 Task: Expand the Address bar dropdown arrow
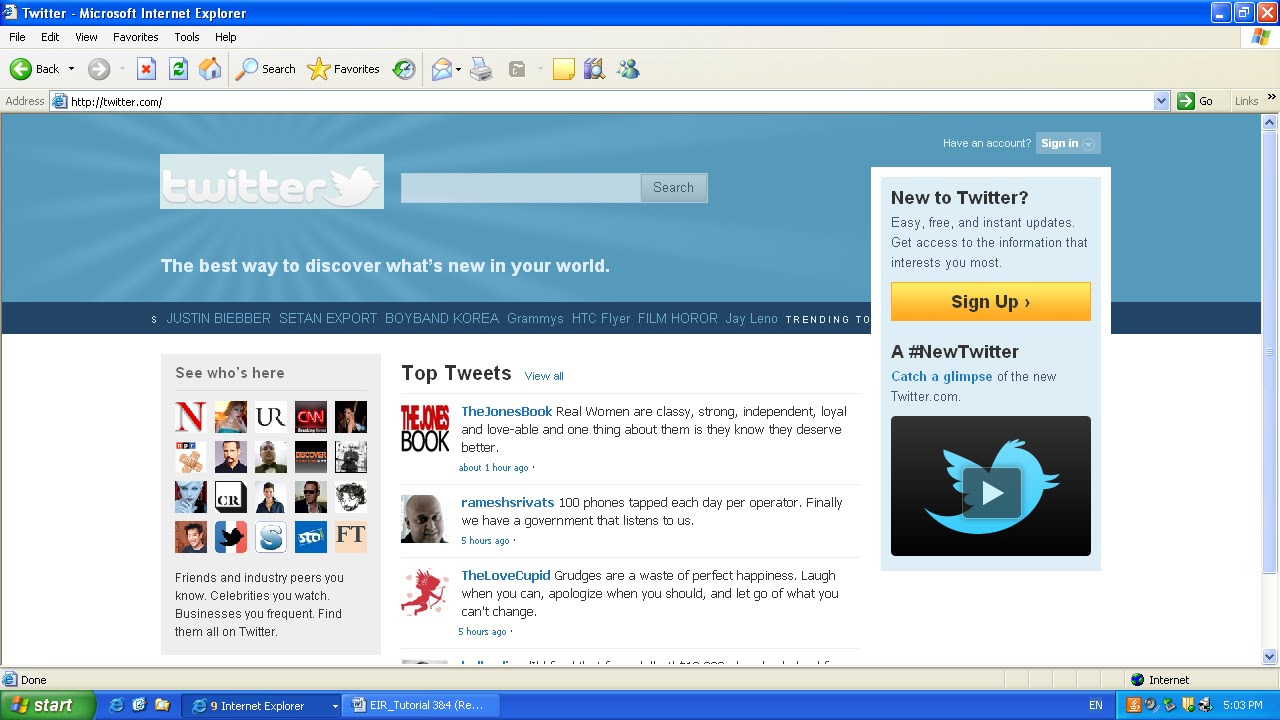pyautogui.click(x=1161, y=101)
